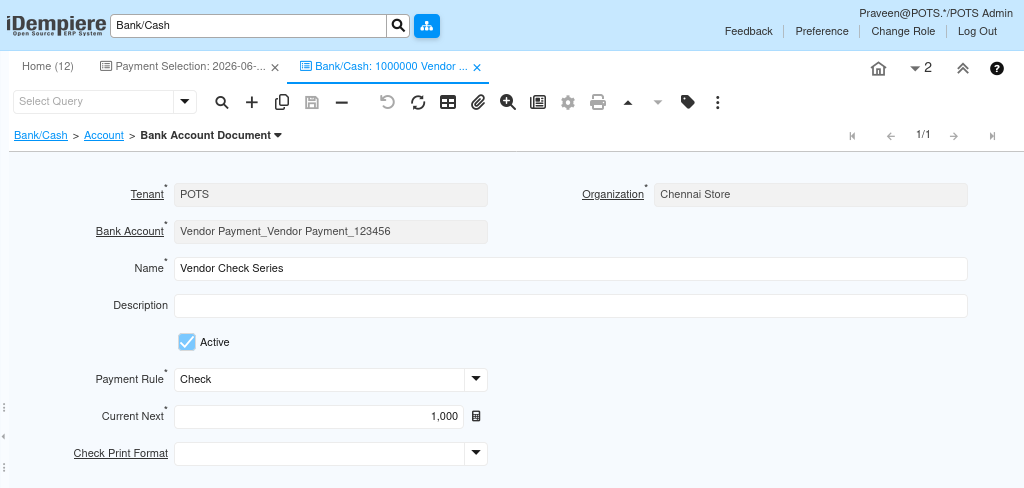1024x488 pixels.
Task: Click the Select Query input box
Action: pos(93,101)
